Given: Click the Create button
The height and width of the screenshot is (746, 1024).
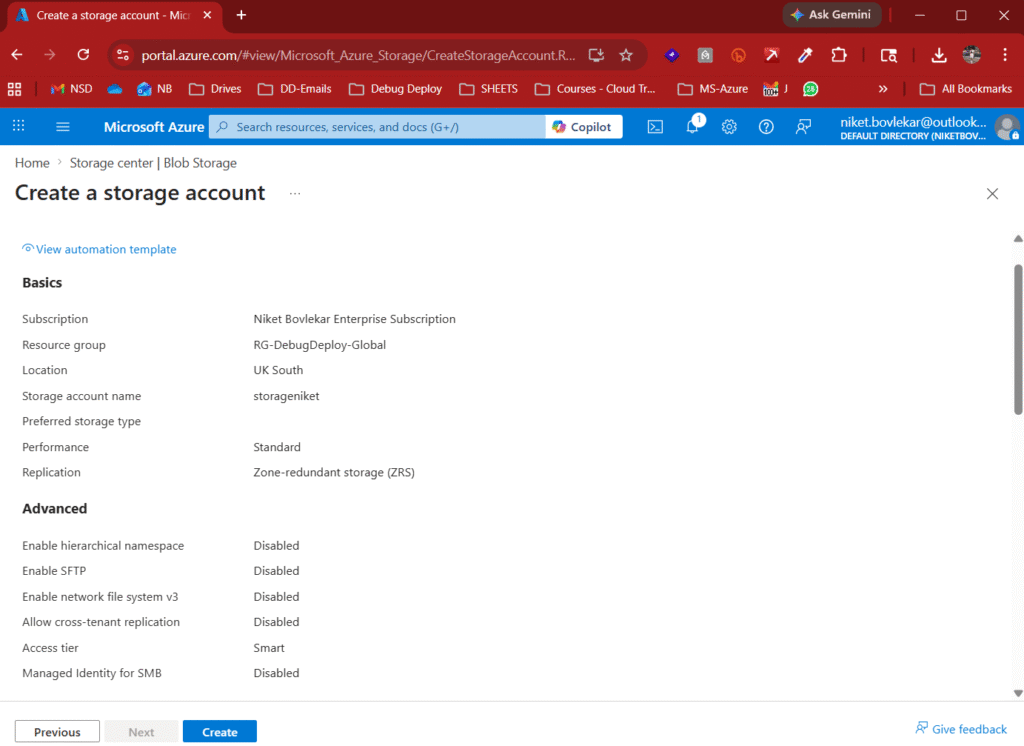Looking at the screenshot, I should coord(219,732).
